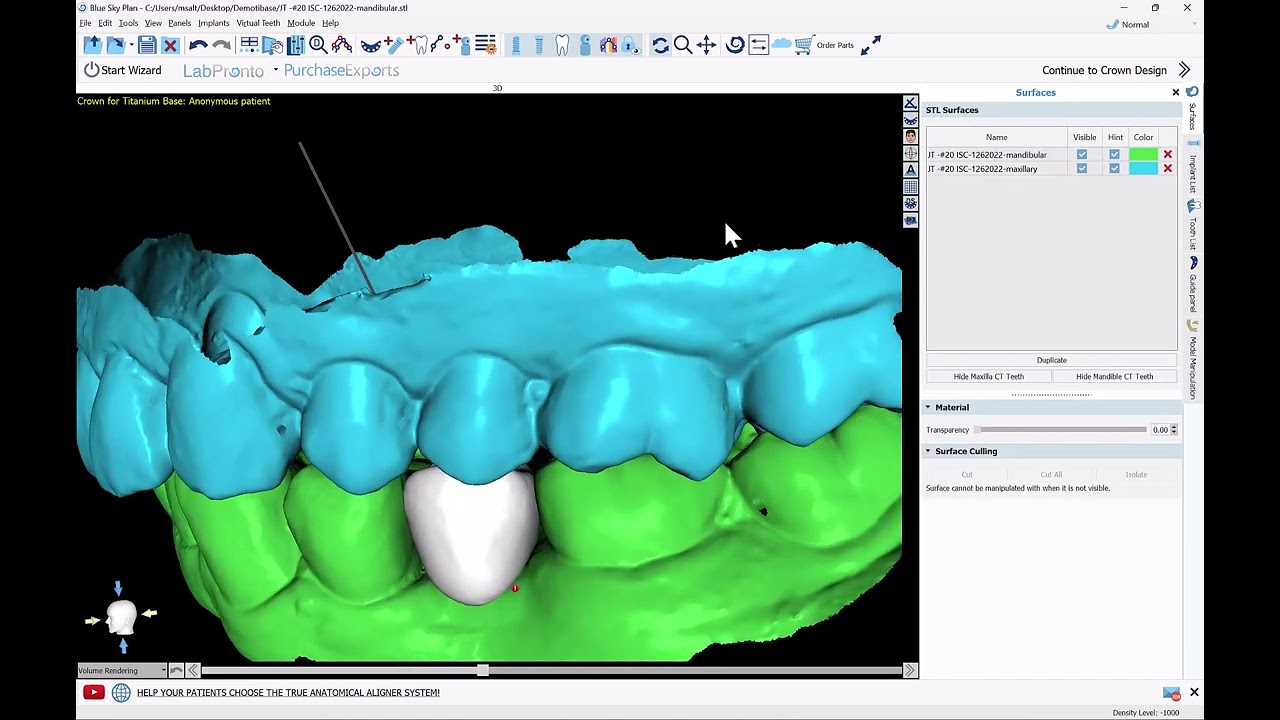Click the PurchaseExports link

pos(341,70)
